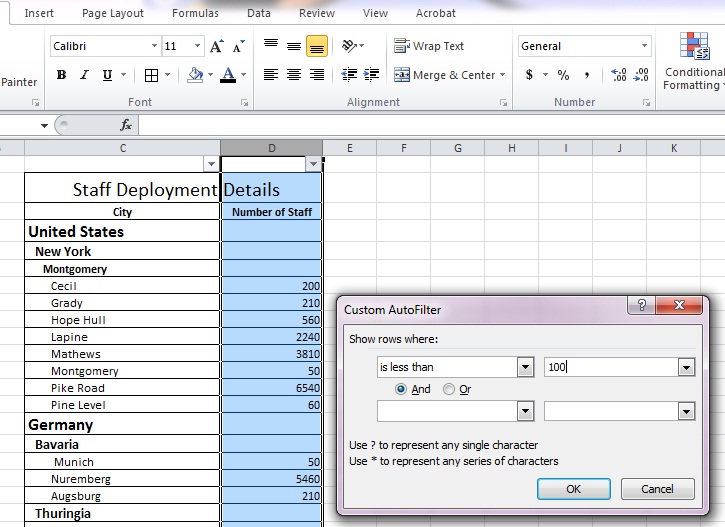This screenshot has height=527, width=725.
Task: Click the Decrease Font Size icon
Action: pyautogui.click(x=239, y=46)
